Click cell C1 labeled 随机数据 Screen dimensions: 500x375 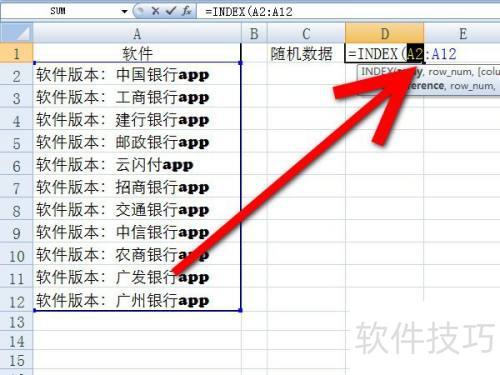(x=306, y=53)
